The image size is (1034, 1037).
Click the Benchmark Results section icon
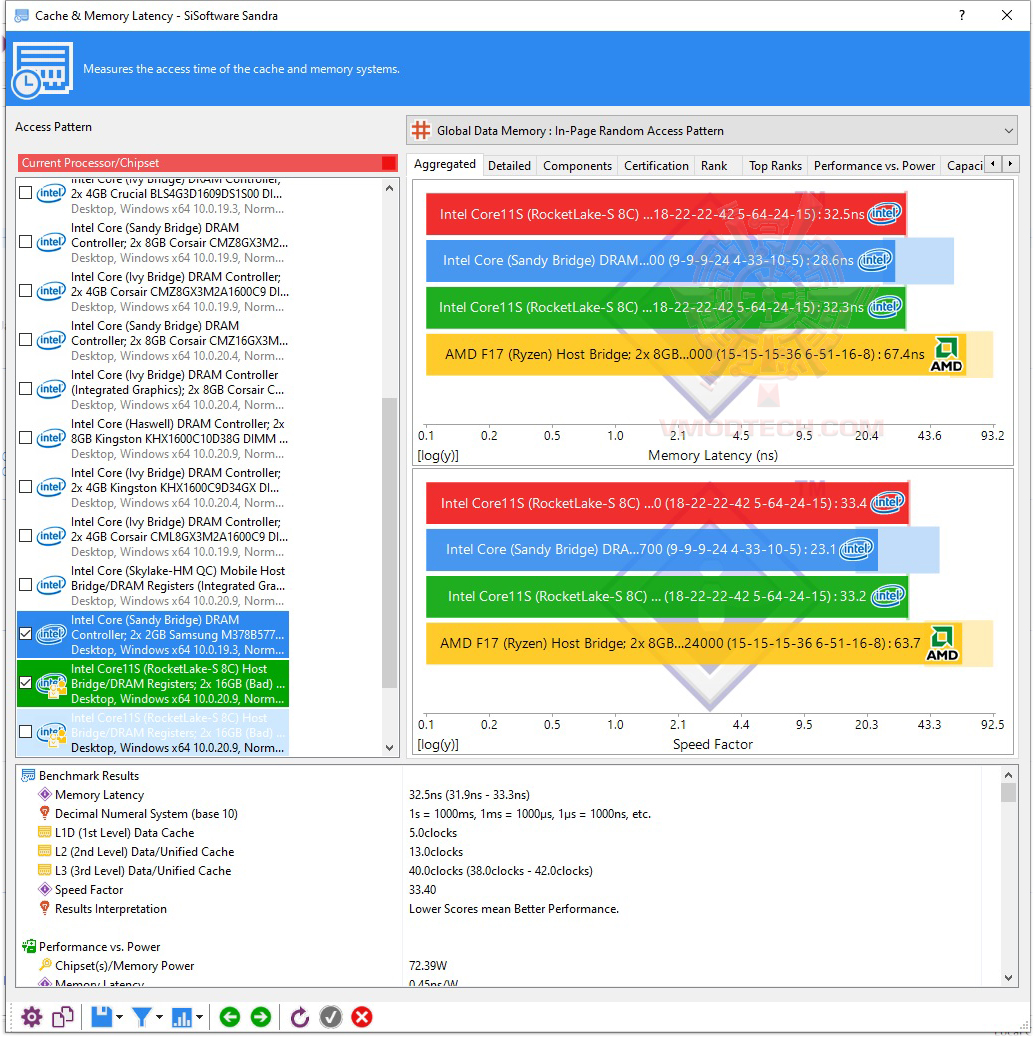(28, 775)
